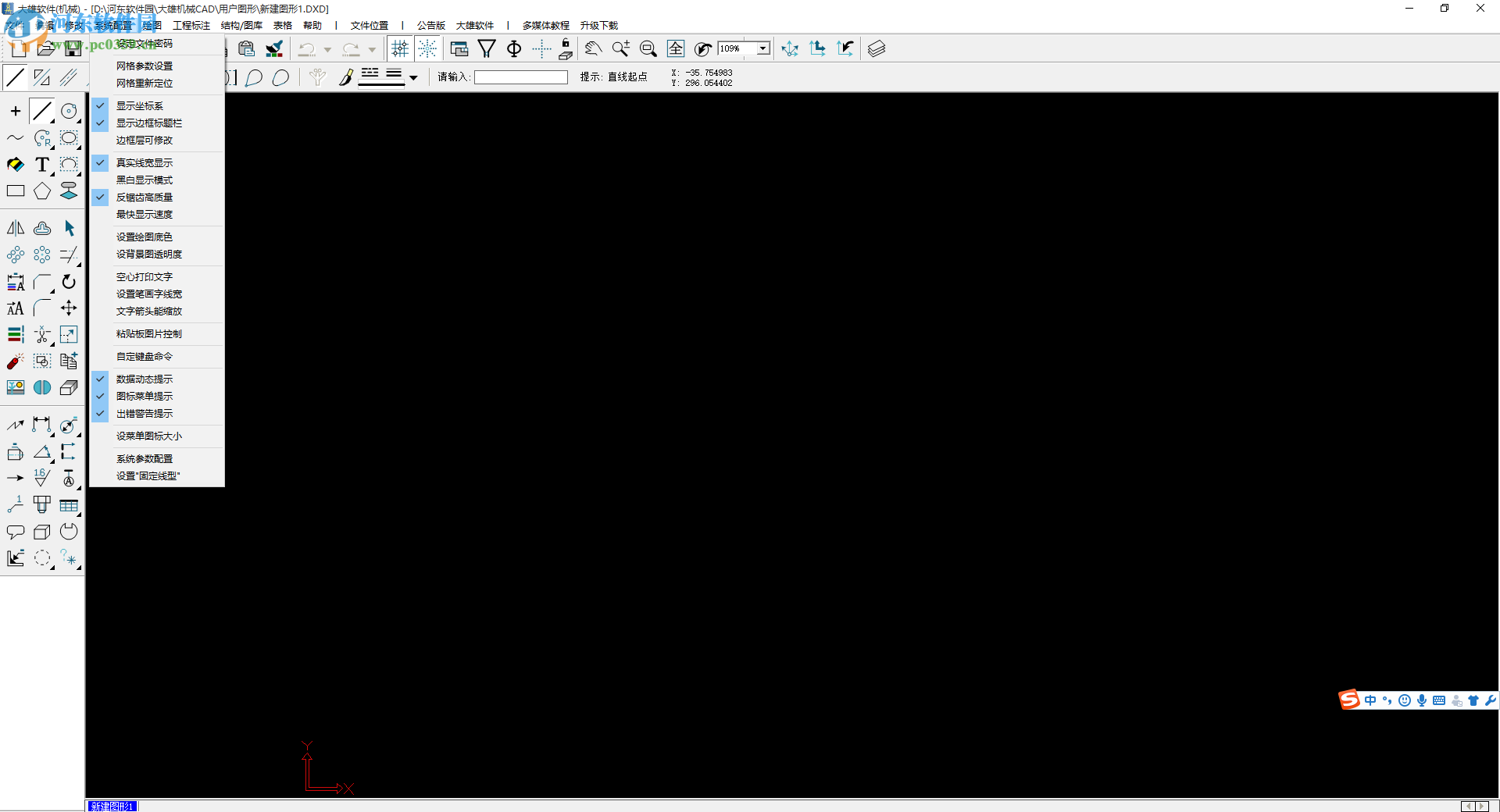This screenshot has height=812, width=1500.
Task: Select the straight line drawing tool
Action: [x=42, y=111]
